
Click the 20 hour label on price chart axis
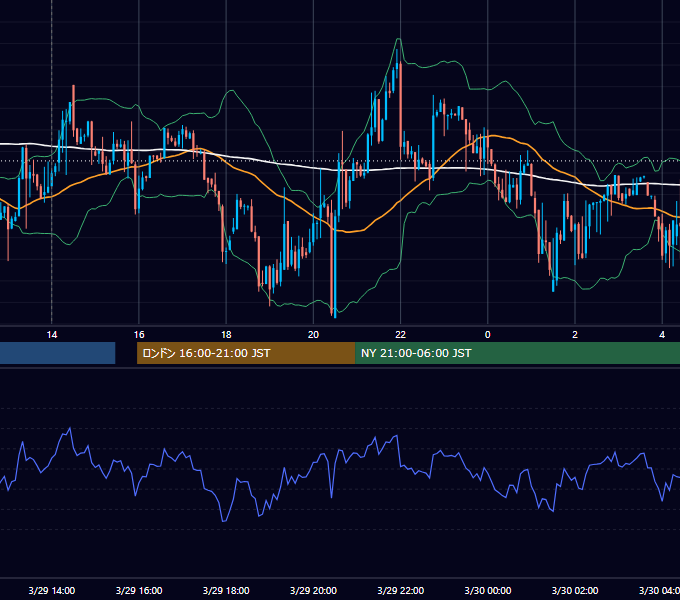pyautogui.click(x=313, y=335)
